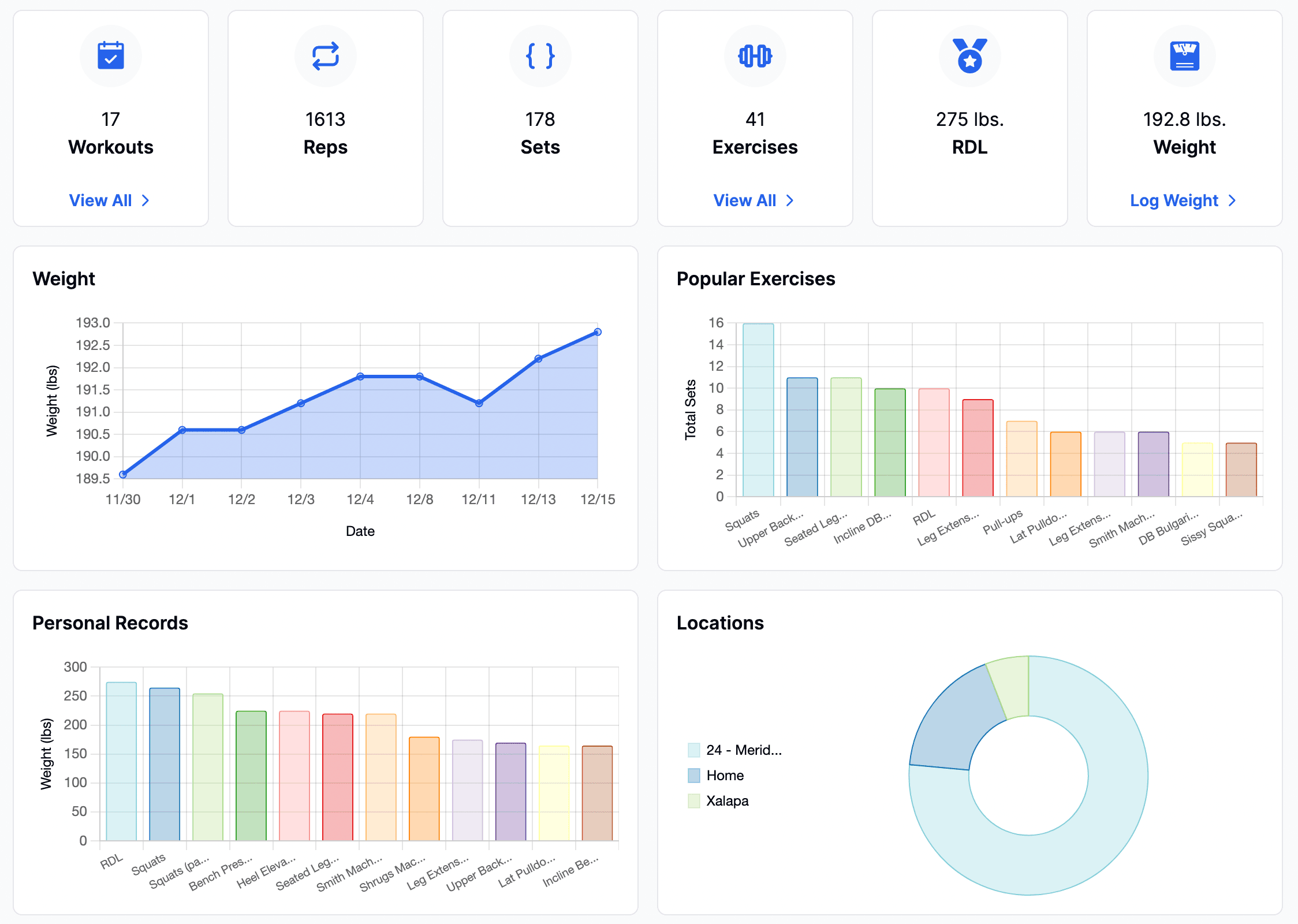Screen dimensions: 1298x924
Task: Click the RDL bar in Personal Records
Action: 121,762
